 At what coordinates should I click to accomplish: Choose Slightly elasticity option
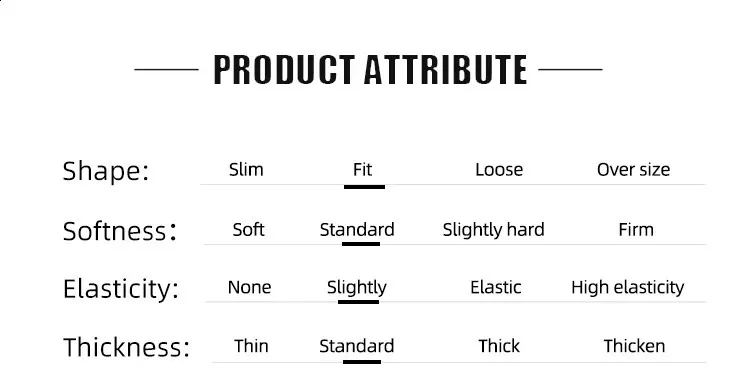pyautogui.click(x=356, y=287)
